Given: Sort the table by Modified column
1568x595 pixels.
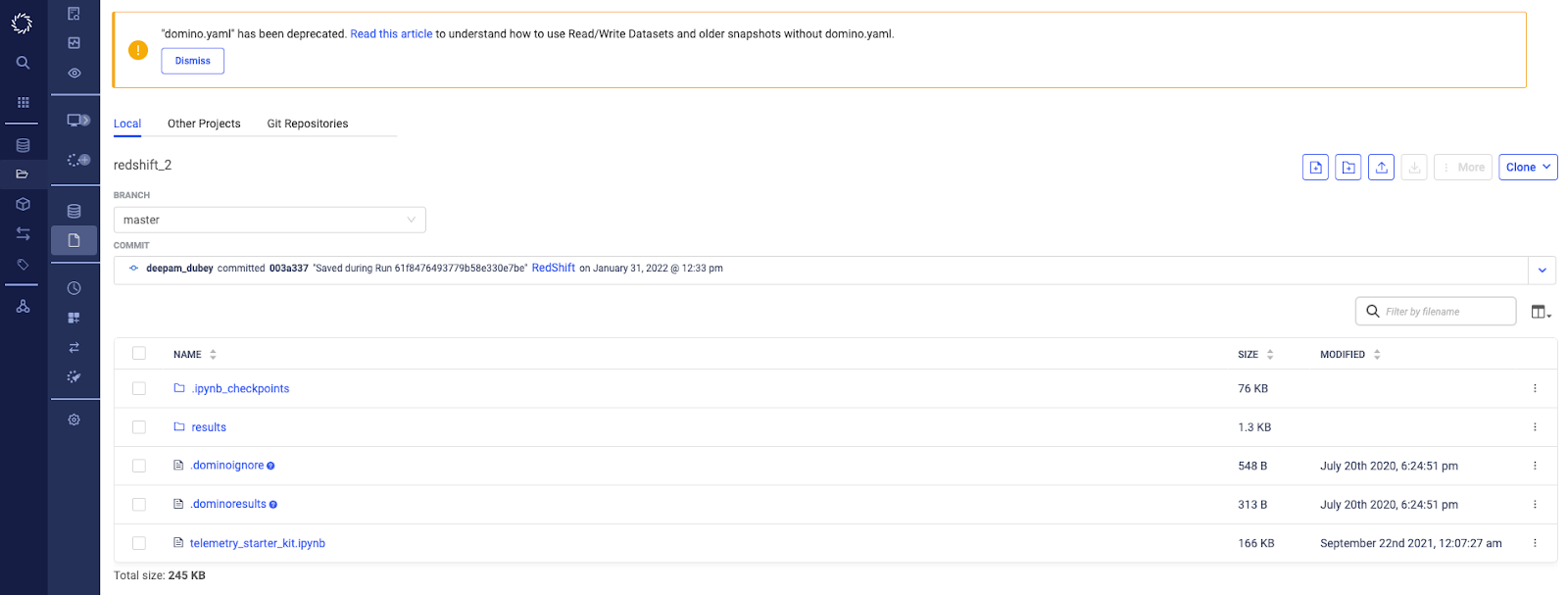Looking at the screenshot, I should [x=1350, y=355].
